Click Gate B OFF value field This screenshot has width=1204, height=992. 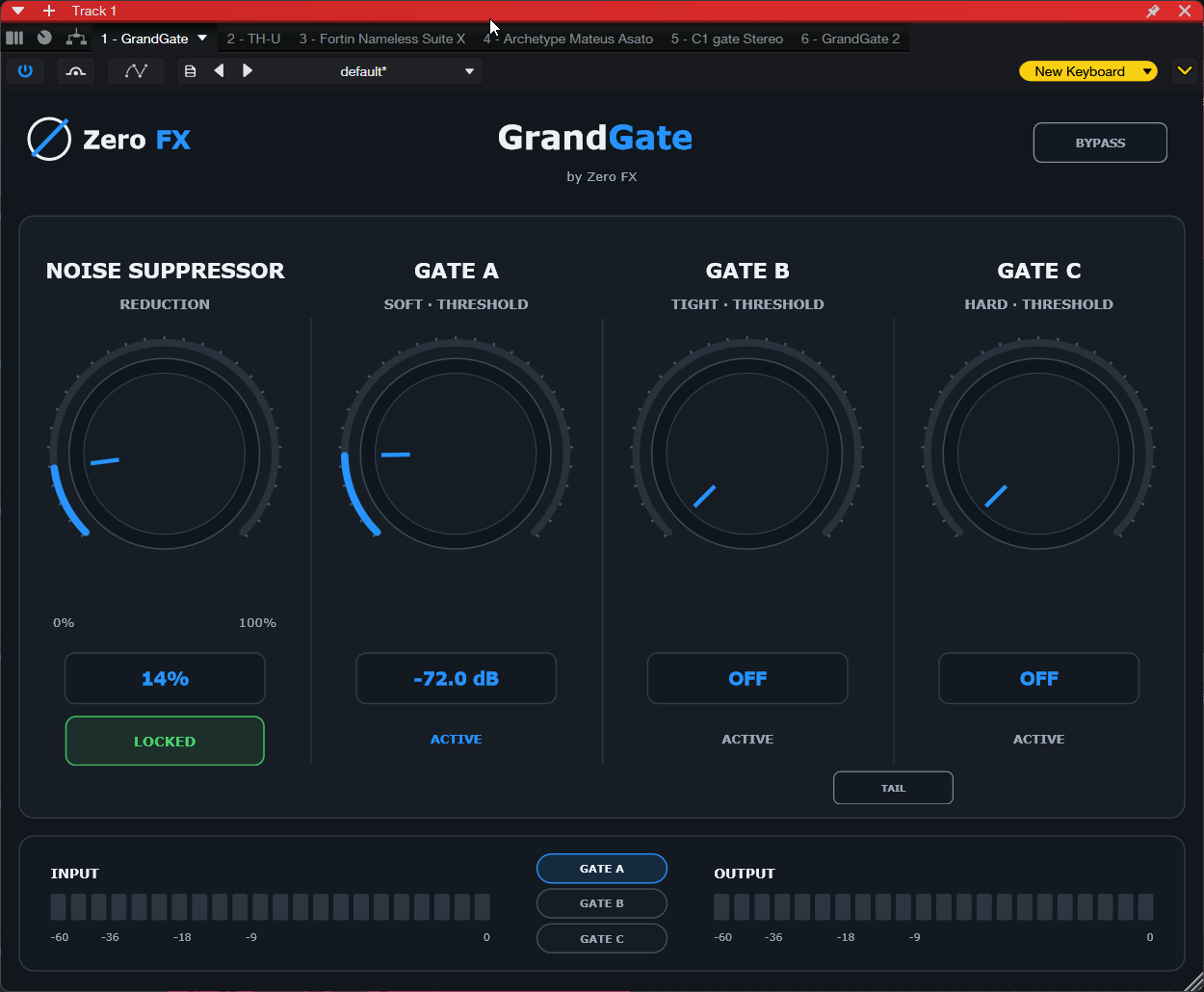point(747,679)
